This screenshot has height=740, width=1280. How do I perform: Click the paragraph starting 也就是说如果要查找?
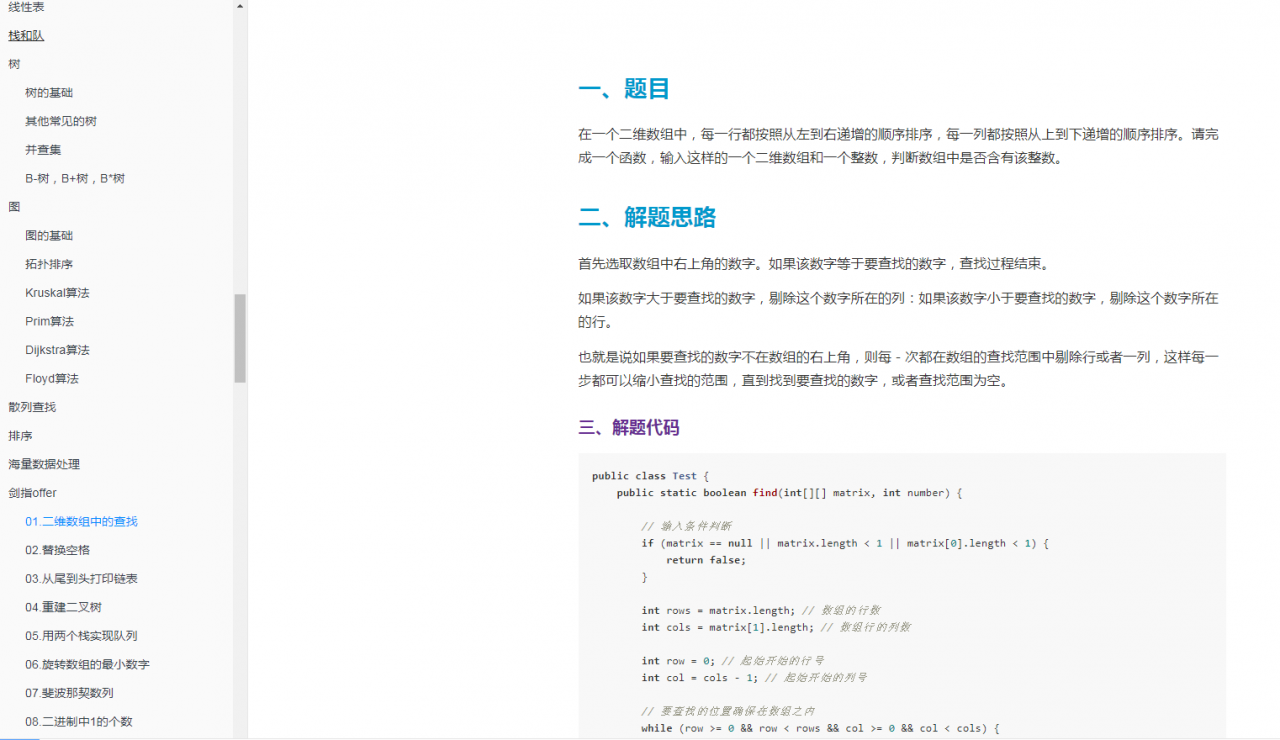pyautogui.click(x=898, y=369)
